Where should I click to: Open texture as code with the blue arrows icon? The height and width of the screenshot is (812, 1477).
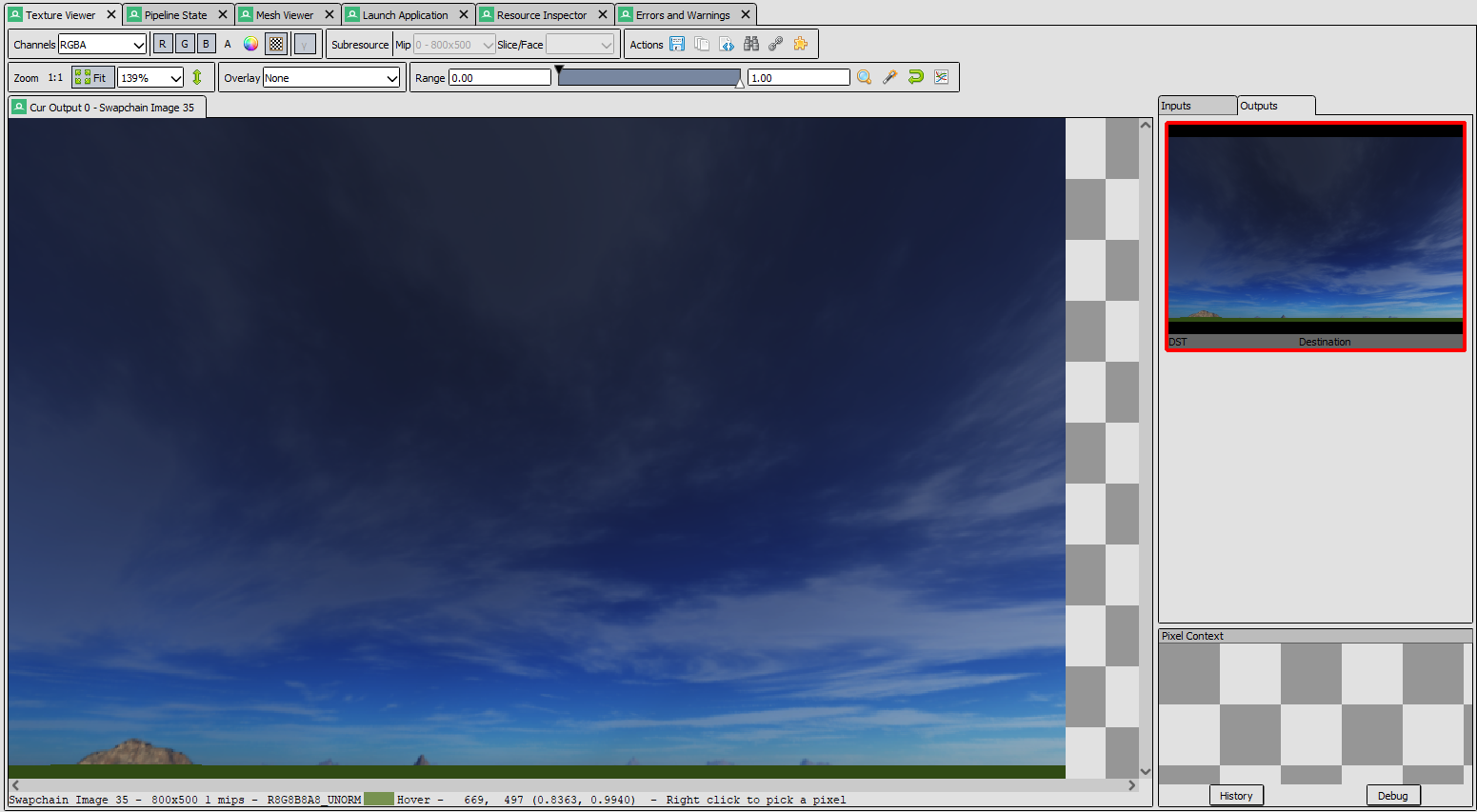pyautogui.click(x=727, y=44)
